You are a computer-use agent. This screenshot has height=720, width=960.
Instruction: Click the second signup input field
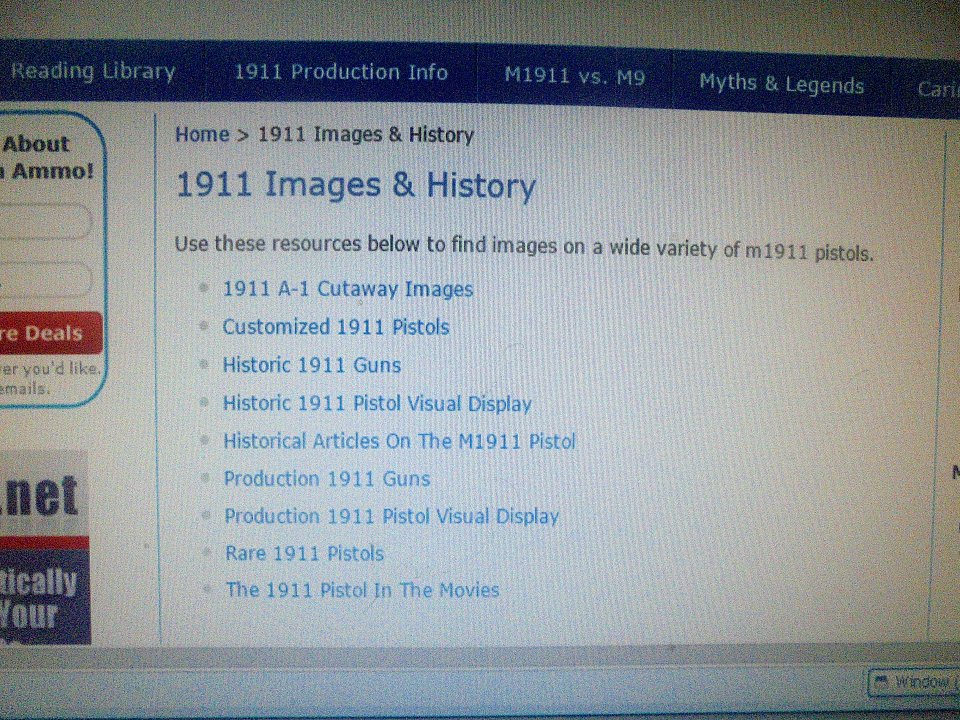coord(45,280)
